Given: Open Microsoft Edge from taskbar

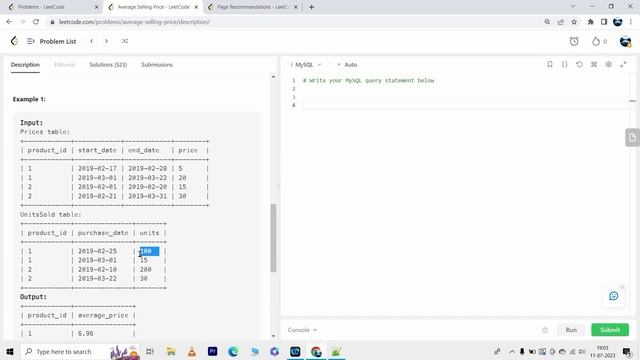Looking at the screenshot, I should click(233, 351).
